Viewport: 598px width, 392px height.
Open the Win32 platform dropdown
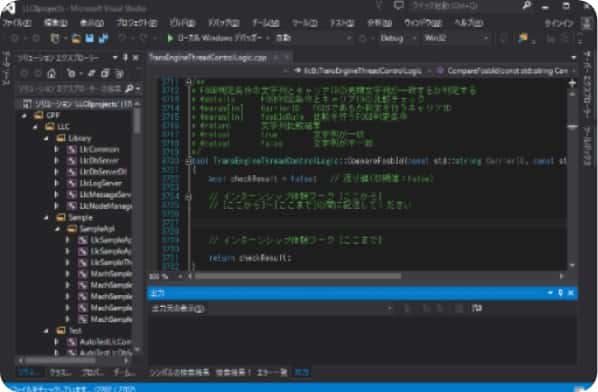coord(456,38)
